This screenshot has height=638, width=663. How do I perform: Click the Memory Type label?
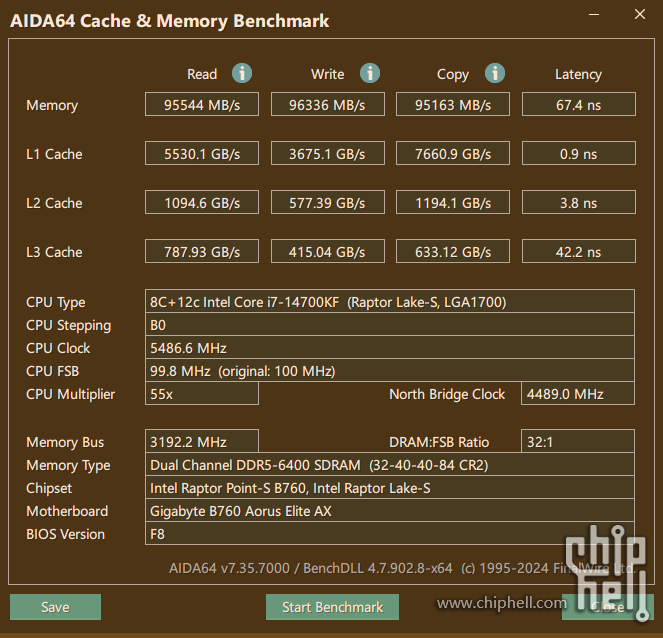pyautogui.click(x=68, y=465)
